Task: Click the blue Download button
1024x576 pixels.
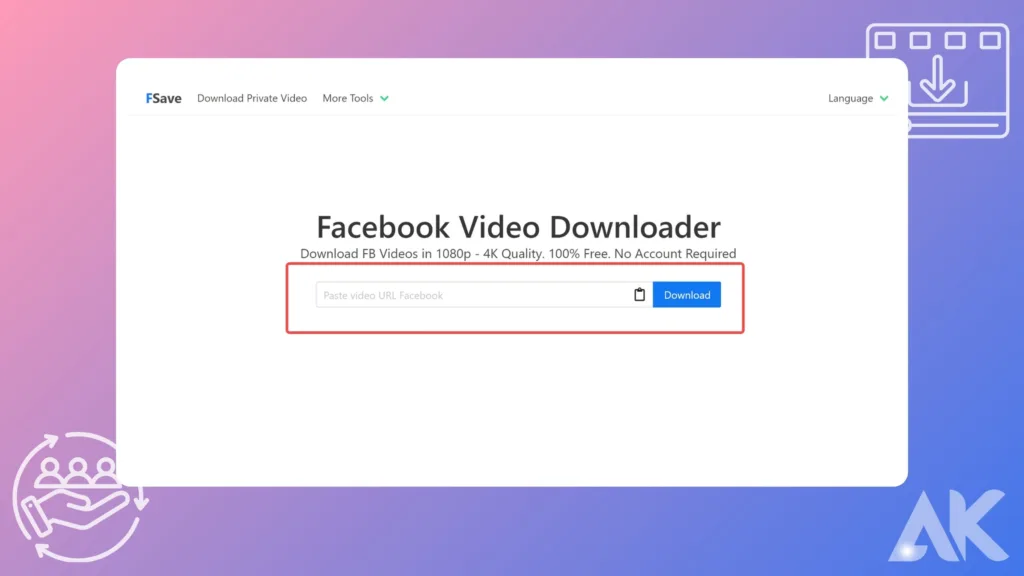Action: tap(686, 295)
